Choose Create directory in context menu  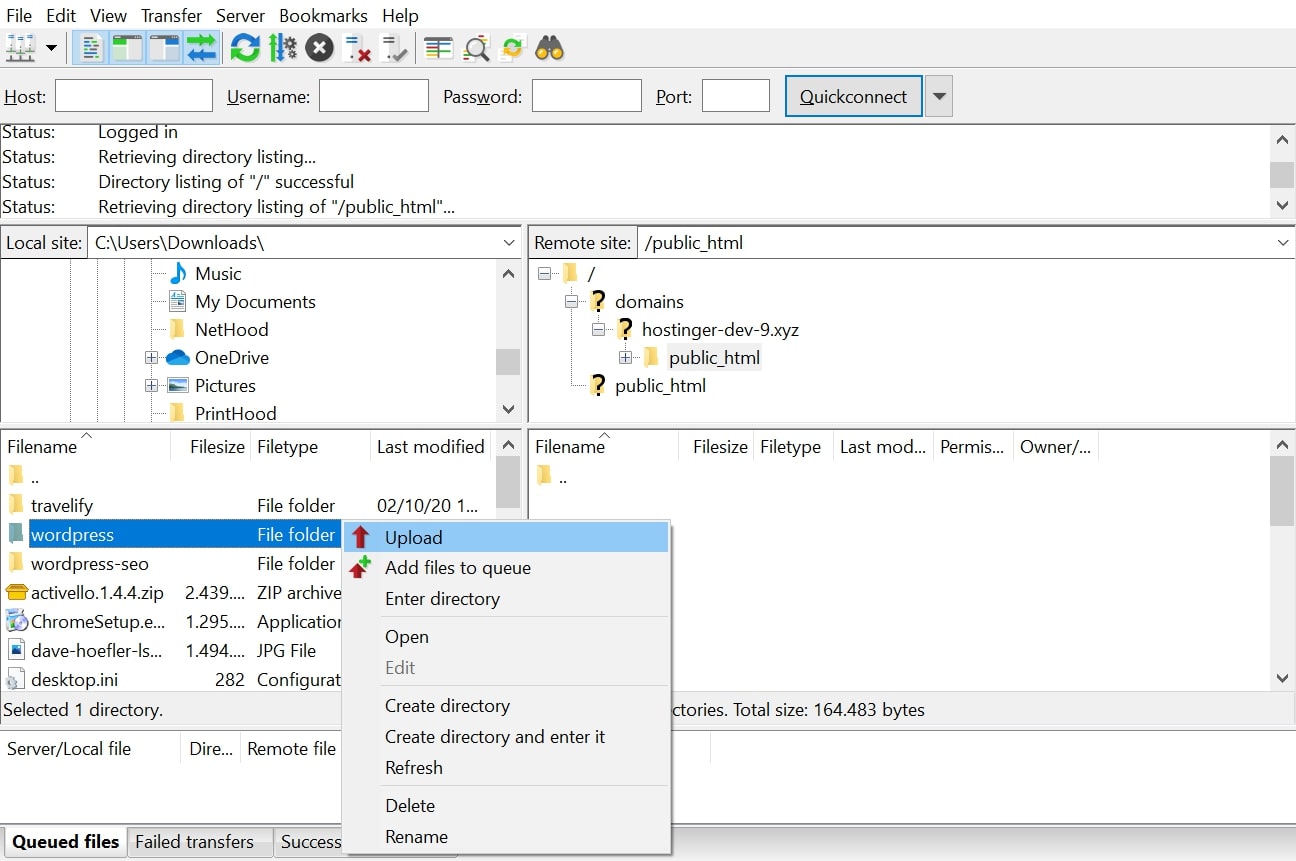pyautogui.click(x=505, y=706)
